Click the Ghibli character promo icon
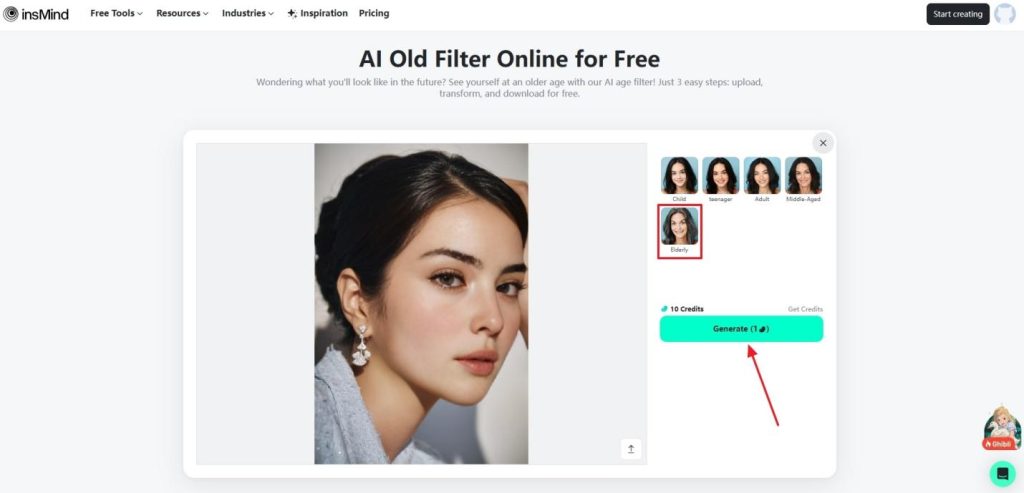The width and height of the screenshot is (1024, 493). click(x=1002, y=428)
